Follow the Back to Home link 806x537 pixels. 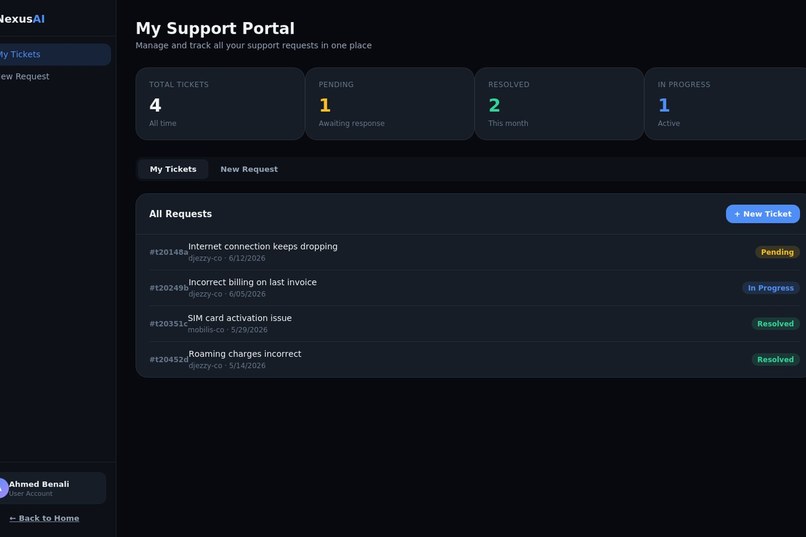coord(44,518)
